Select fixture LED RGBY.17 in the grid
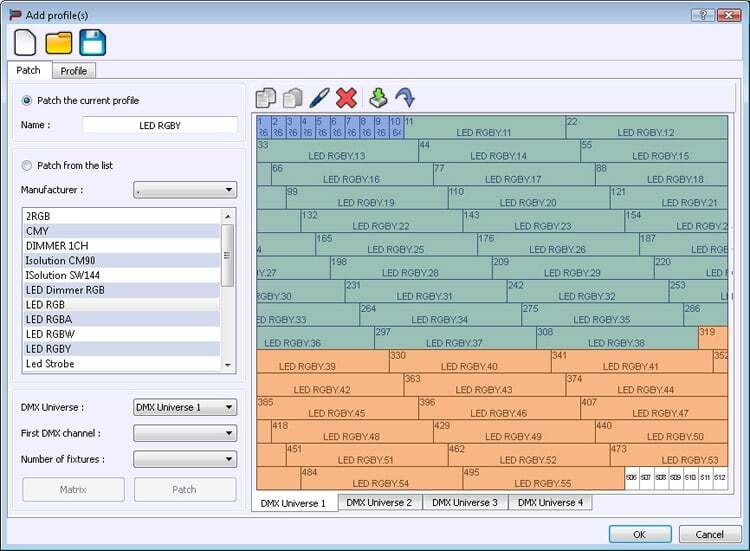Image resolution: width=750 pixels, height=551 pixels. click(514, 174)
